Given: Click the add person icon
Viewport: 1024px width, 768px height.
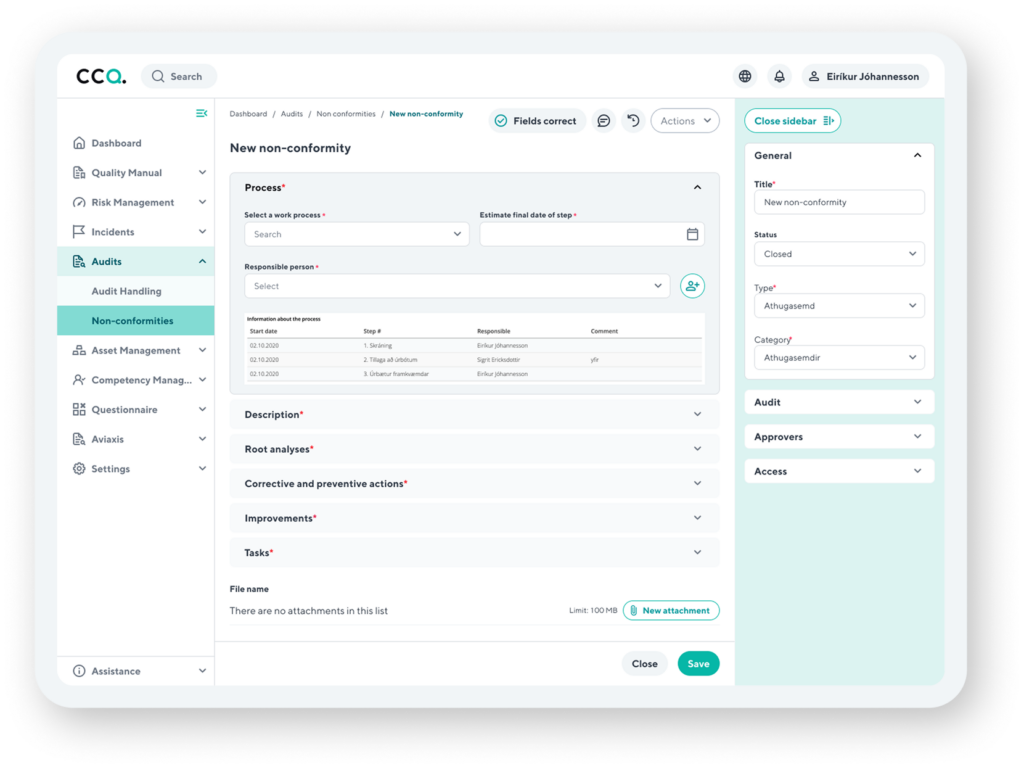Looking at the screenshot, I should tap(692, 286).
